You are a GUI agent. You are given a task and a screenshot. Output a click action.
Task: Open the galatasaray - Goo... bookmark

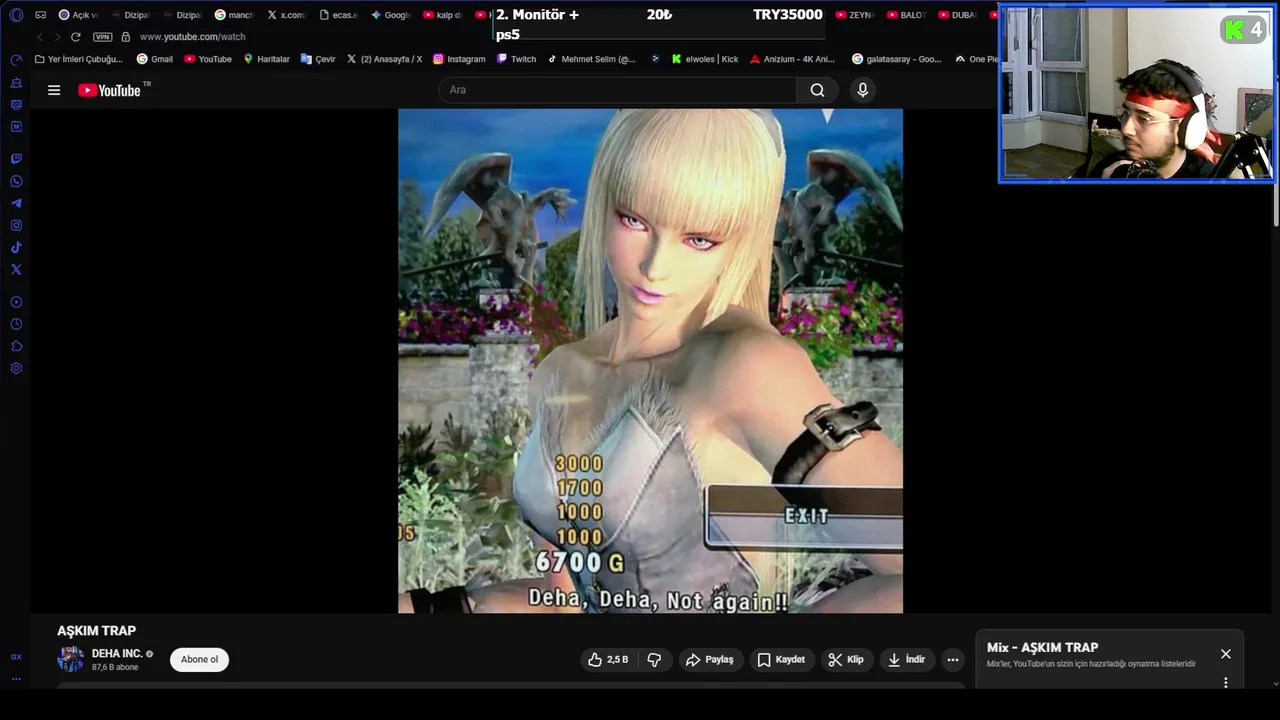[x=896, y=59]
